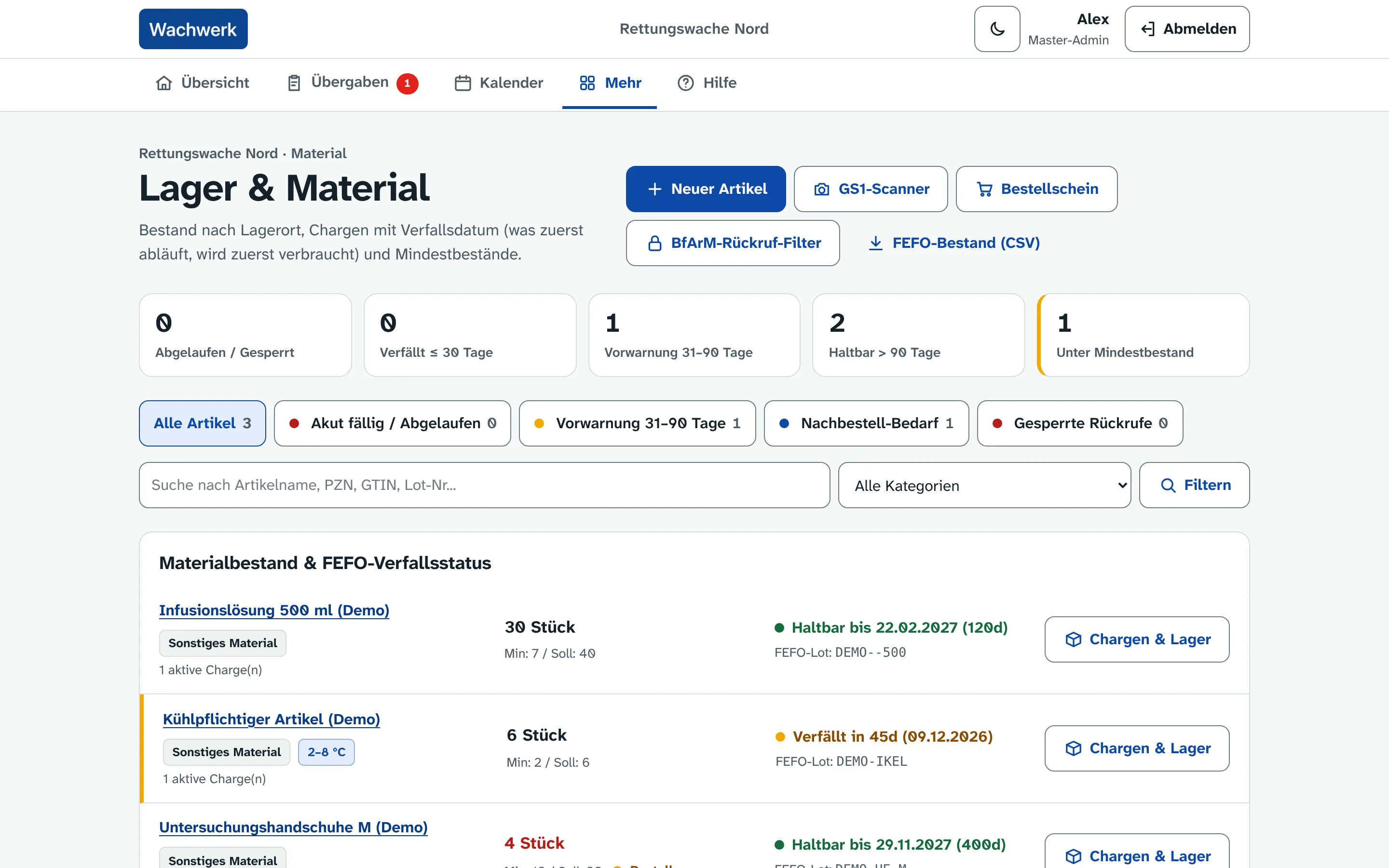
Task: Select the Mehr tab
Action: click(x=610, y=82)
